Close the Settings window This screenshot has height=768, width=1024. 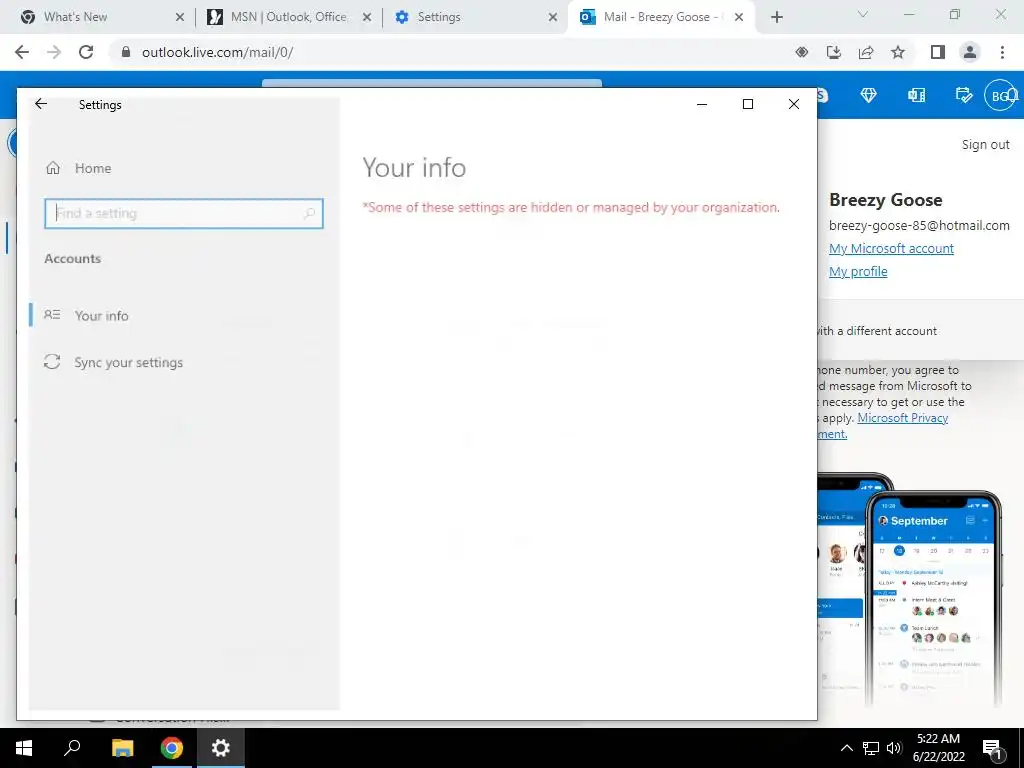point(793,104)
